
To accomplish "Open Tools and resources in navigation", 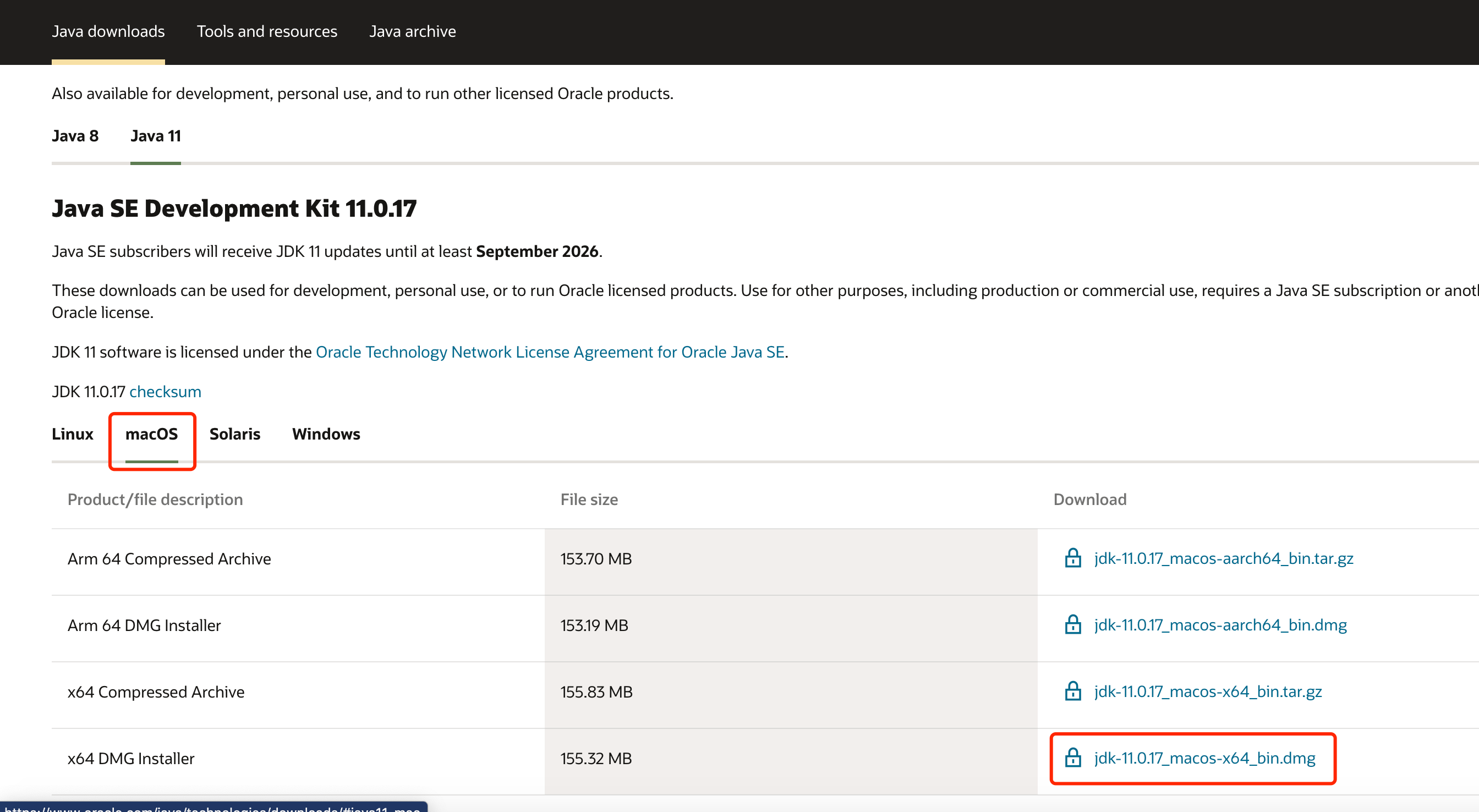I will (267, 31).
